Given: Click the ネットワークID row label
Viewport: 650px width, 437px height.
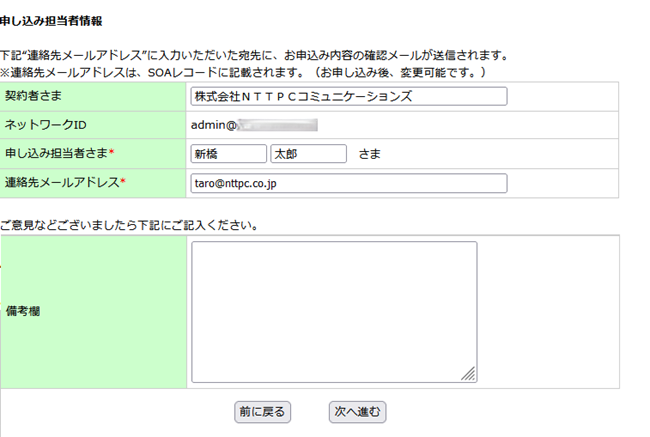Looking at the screenshot, I should pos(46,125).
